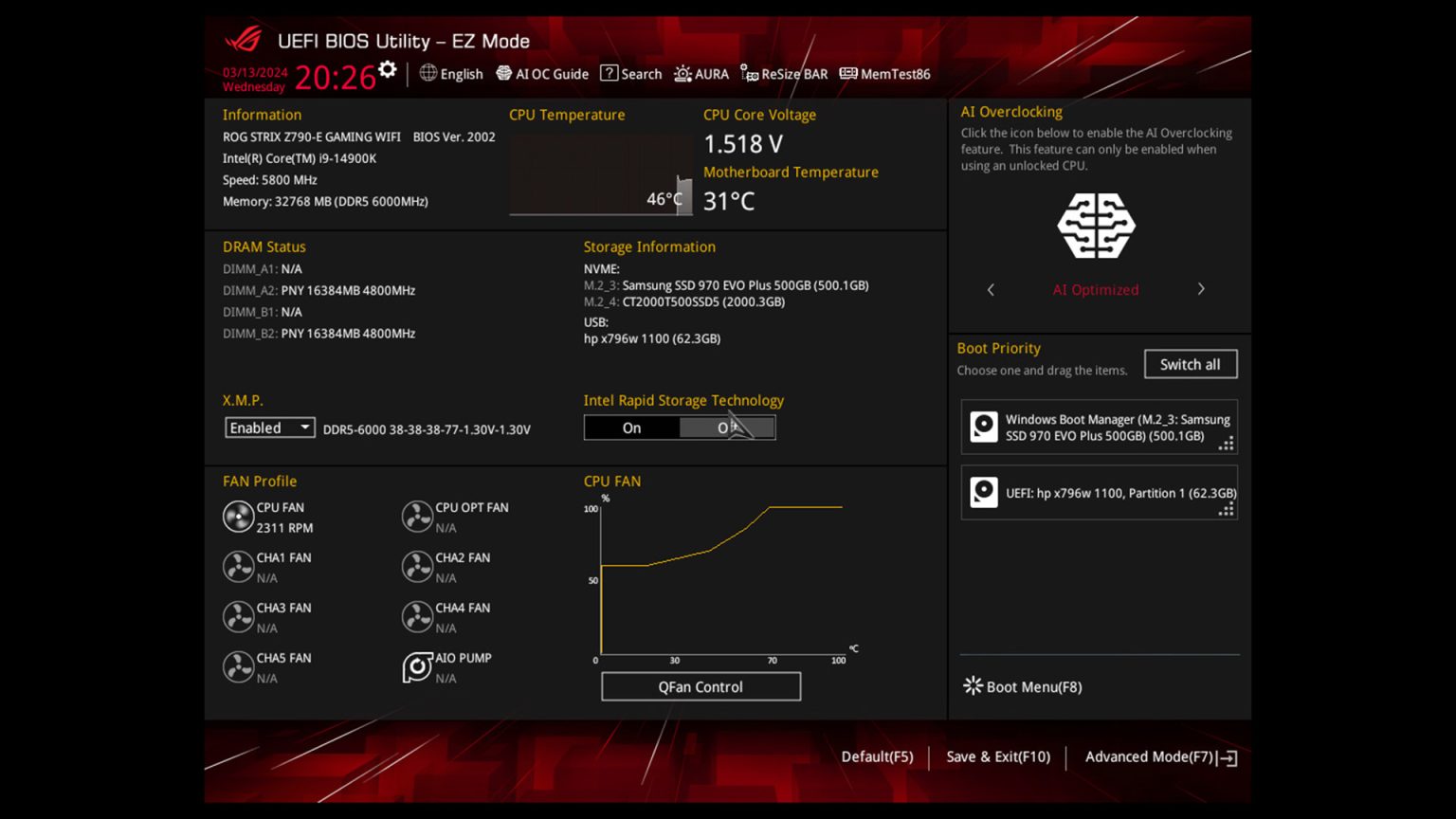Open the date and time settings gear
Image resolution: width=1456 pixels, height=819 pixels.
pyautogui.click(x=387, y=69)
